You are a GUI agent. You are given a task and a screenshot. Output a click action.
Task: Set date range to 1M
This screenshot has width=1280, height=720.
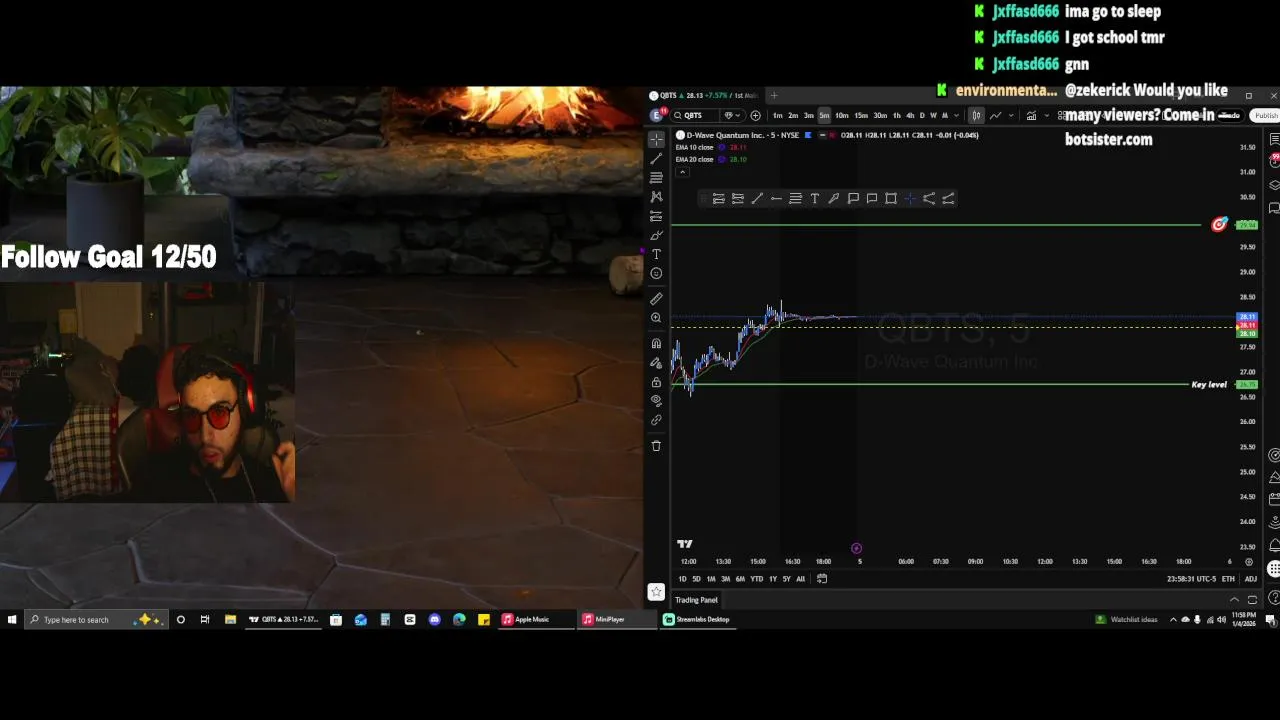click(x=711, y=579)
